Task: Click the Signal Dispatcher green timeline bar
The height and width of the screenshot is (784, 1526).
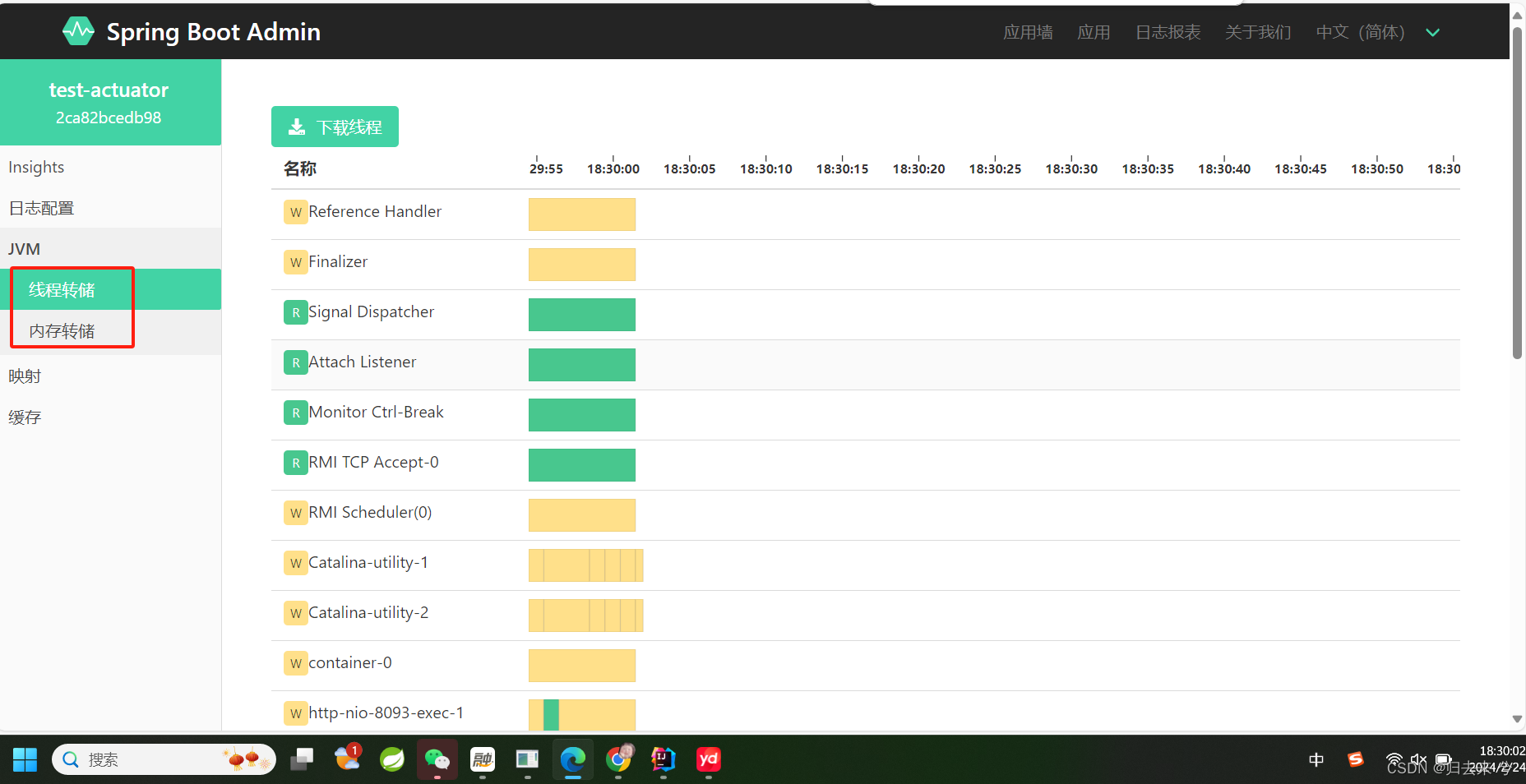Action: 582,315
